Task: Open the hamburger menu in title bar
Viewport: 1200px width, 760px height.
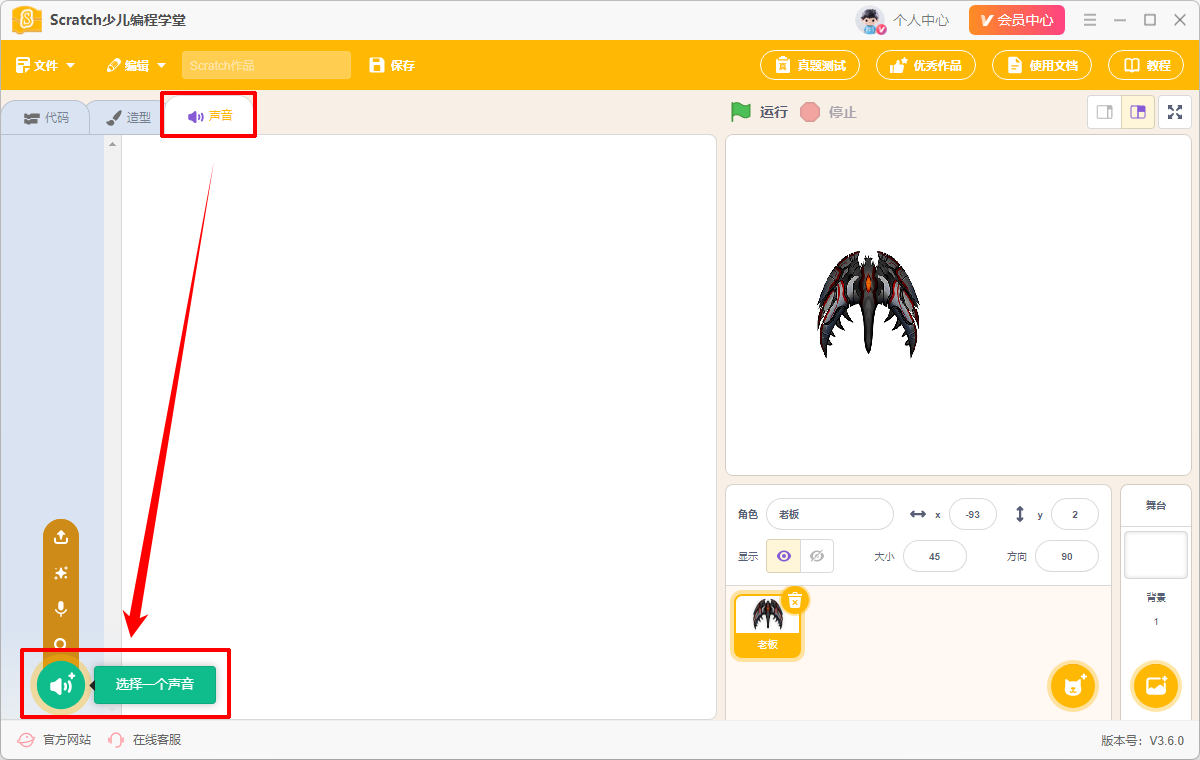Action: (x=1090, y=20)
